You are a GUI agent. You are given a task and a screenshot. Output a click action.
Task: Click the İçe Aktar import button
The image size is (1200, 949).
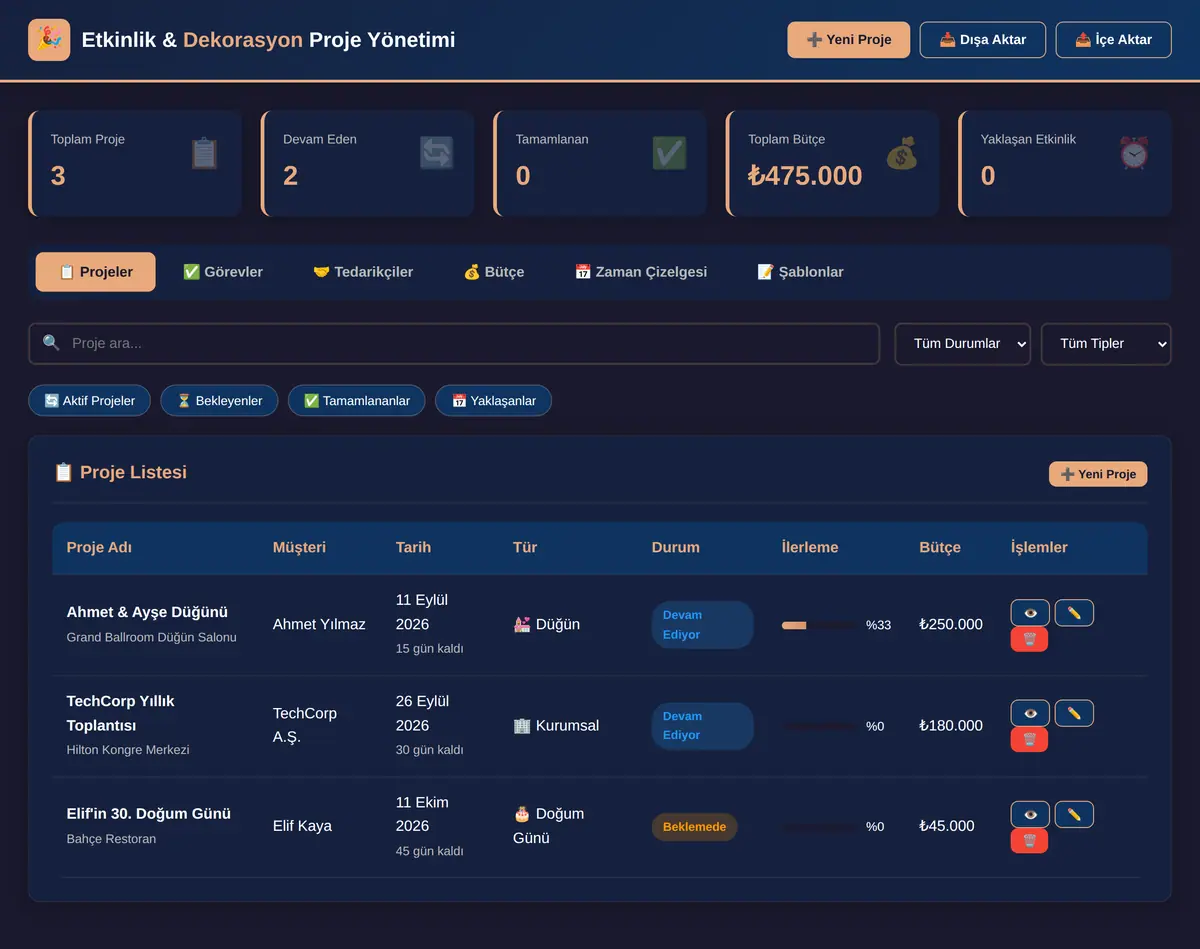[x=1114, y=40]
